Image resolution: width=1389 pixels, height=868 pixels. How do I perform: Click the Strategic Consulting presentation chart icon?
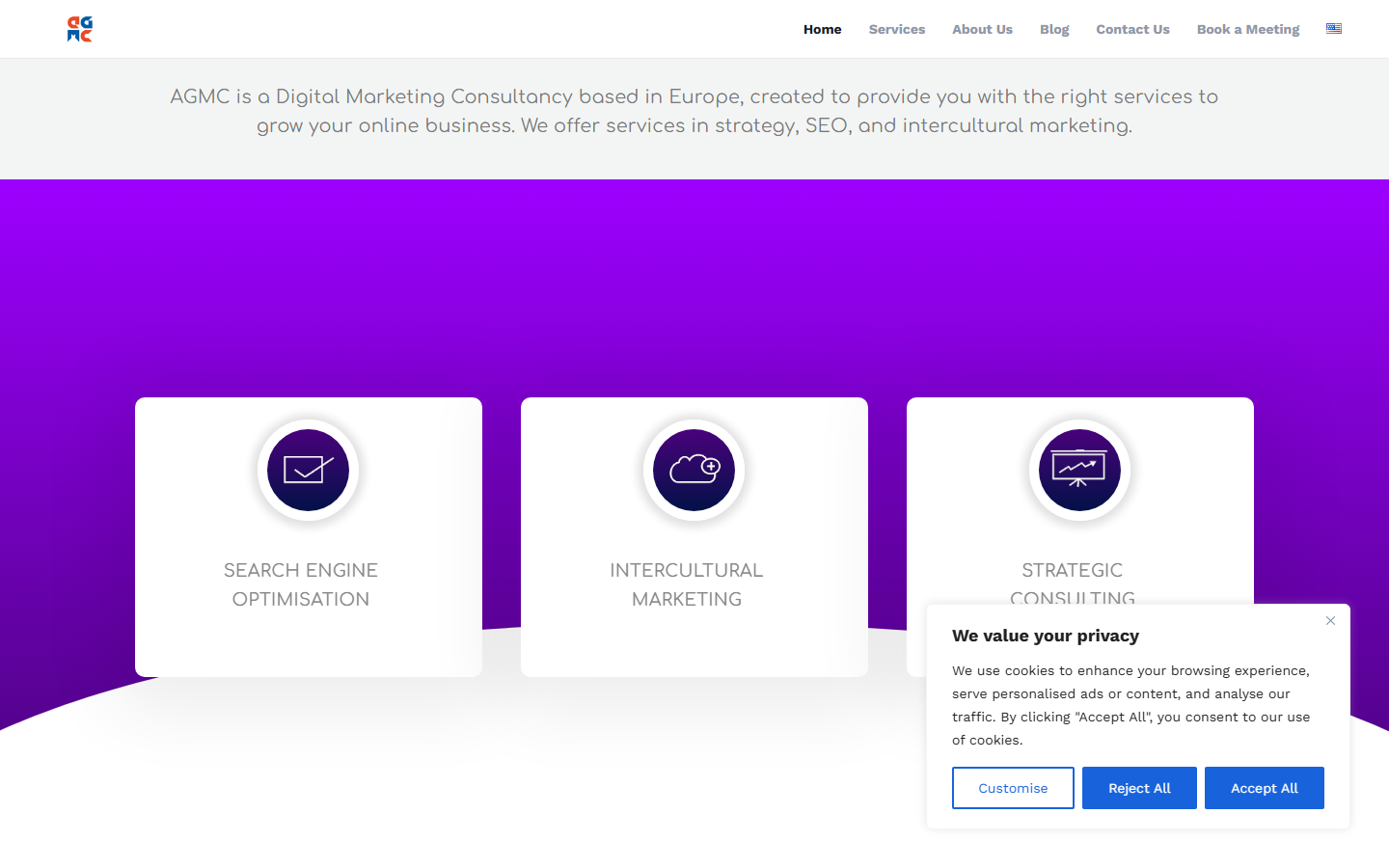click(1079, 470)
